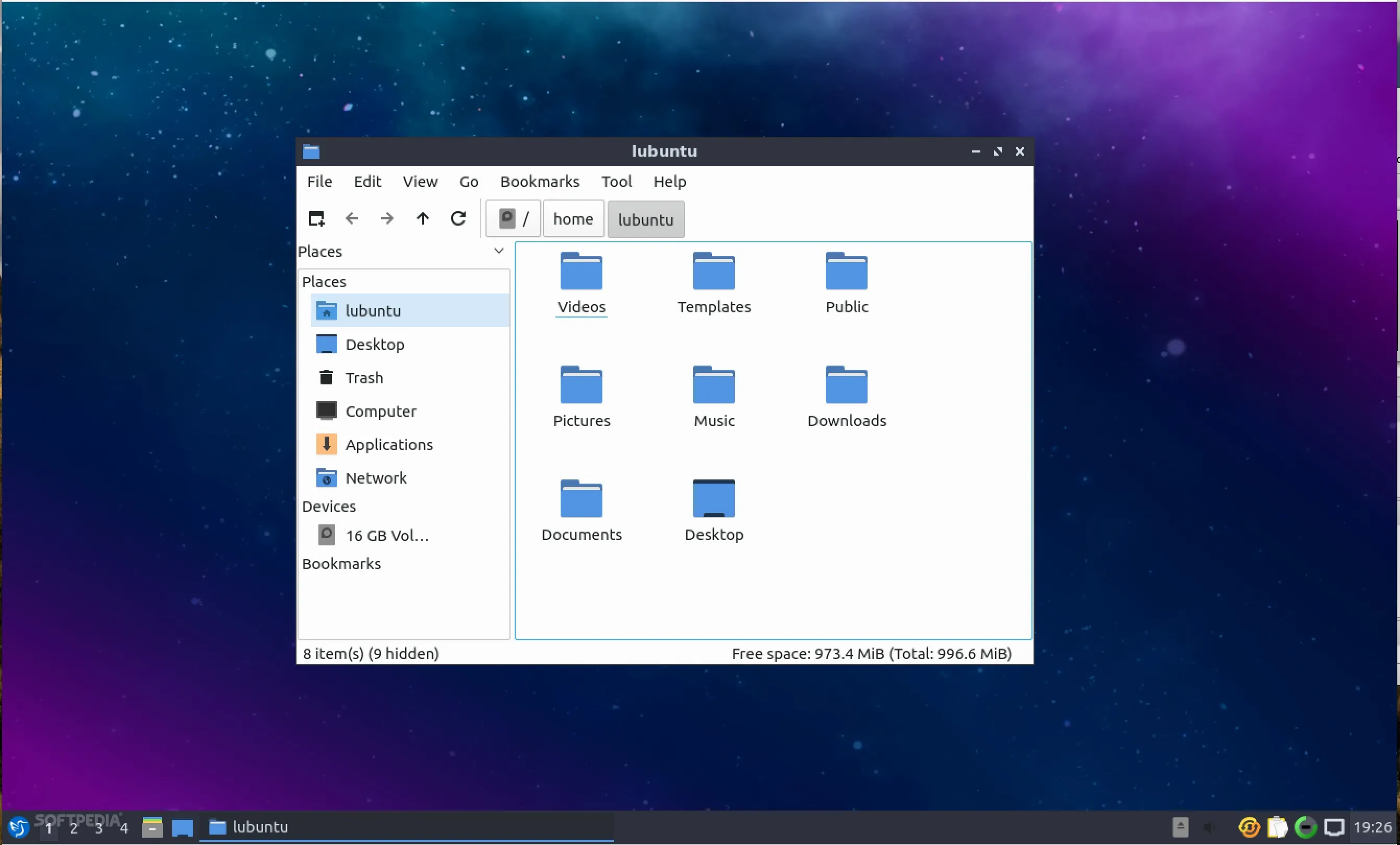Open the volume control tray icon
Viewport: 1400px width, 845px height.
click(x=1209, y=827)
